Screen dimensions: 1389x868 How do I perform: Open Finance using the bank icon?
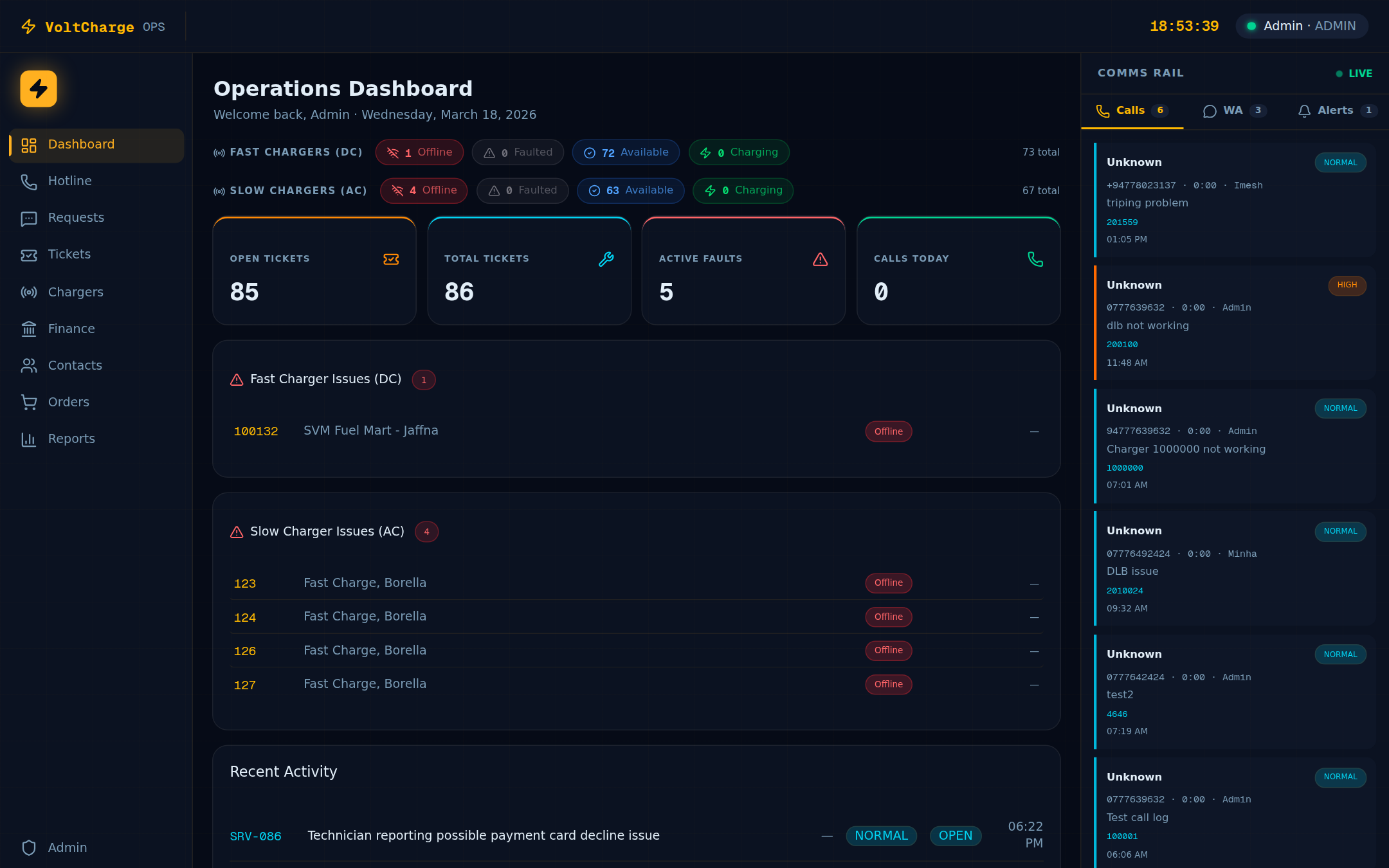tap(28, 329)
